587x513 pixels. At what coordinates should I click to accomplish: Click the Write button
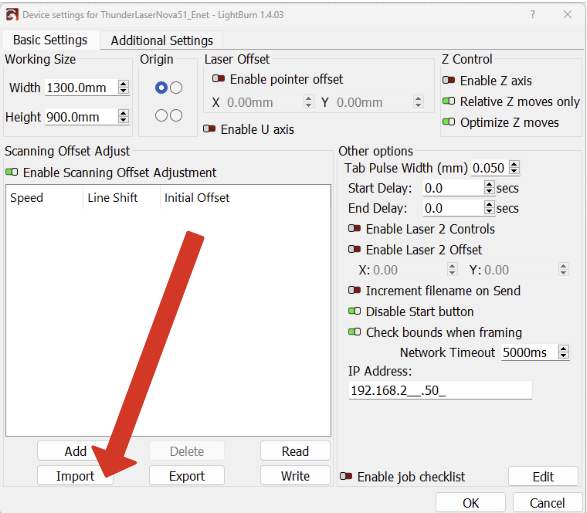[295, 476]
